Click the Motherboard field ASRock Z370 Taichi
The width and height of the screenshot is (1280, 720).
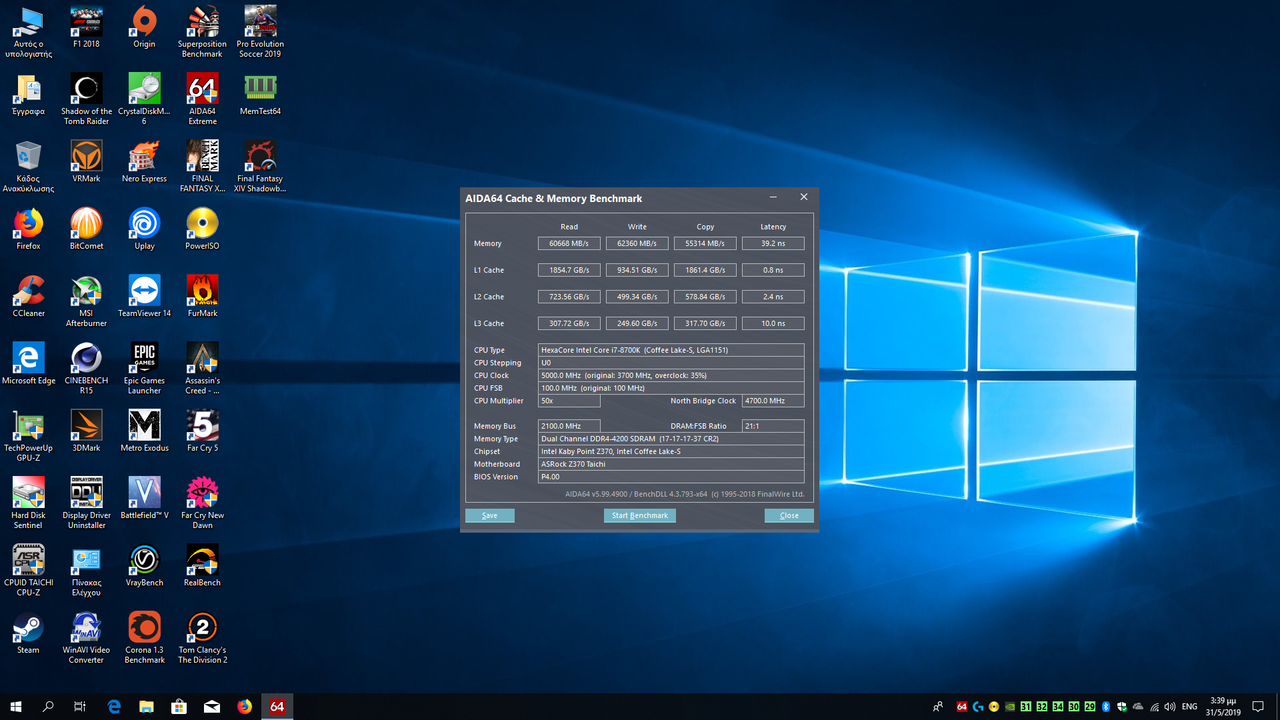click(671, 464)
